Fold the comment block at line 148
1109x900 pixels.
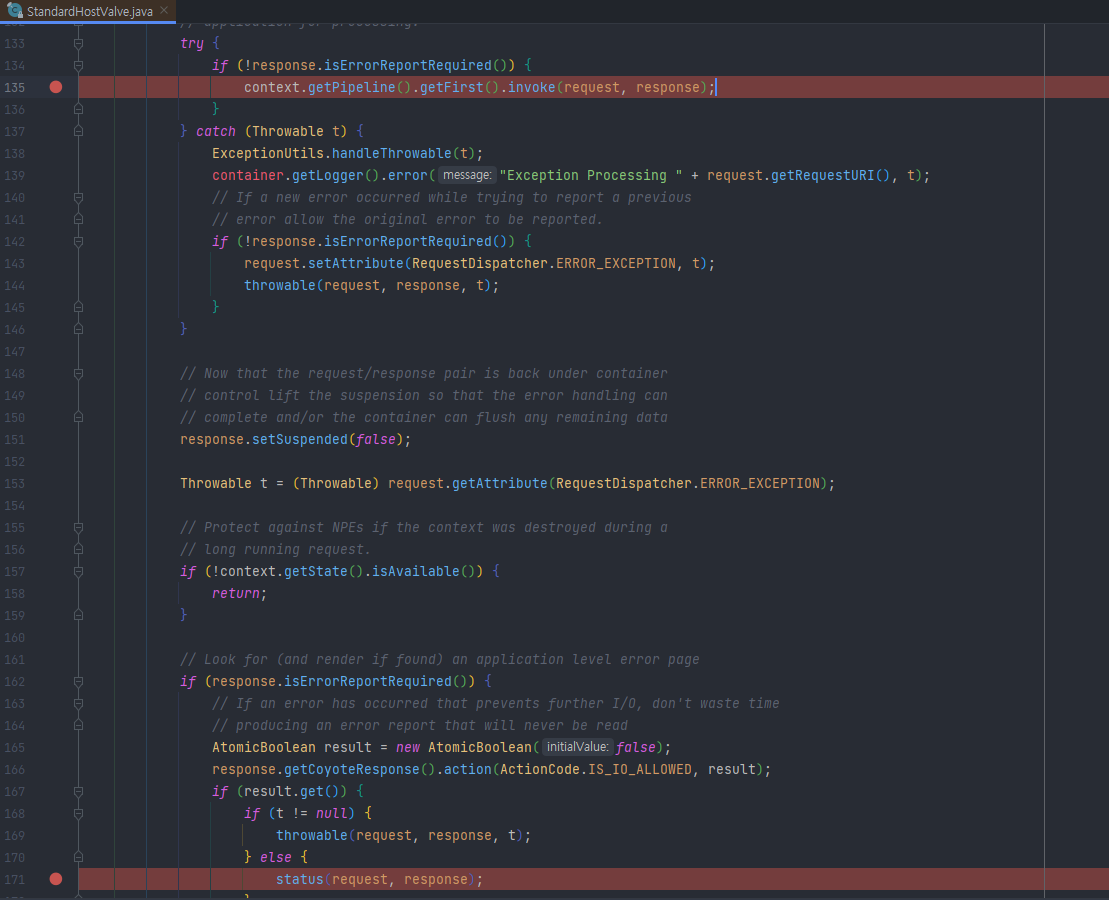[79, 374]
